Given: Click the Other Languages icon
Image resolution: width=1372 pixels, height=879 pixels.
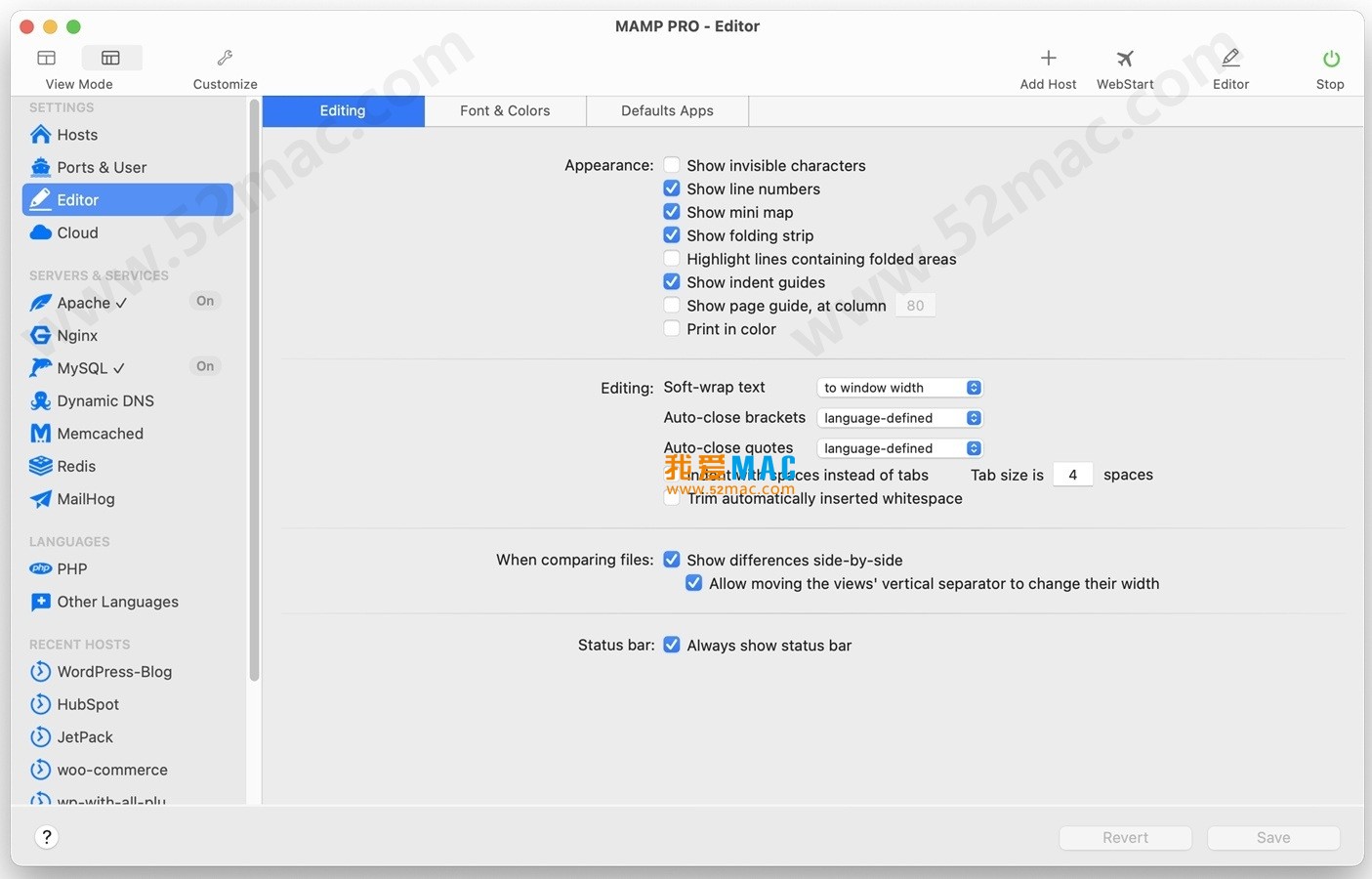Looking at the screenshot, I should coord(40,602).
